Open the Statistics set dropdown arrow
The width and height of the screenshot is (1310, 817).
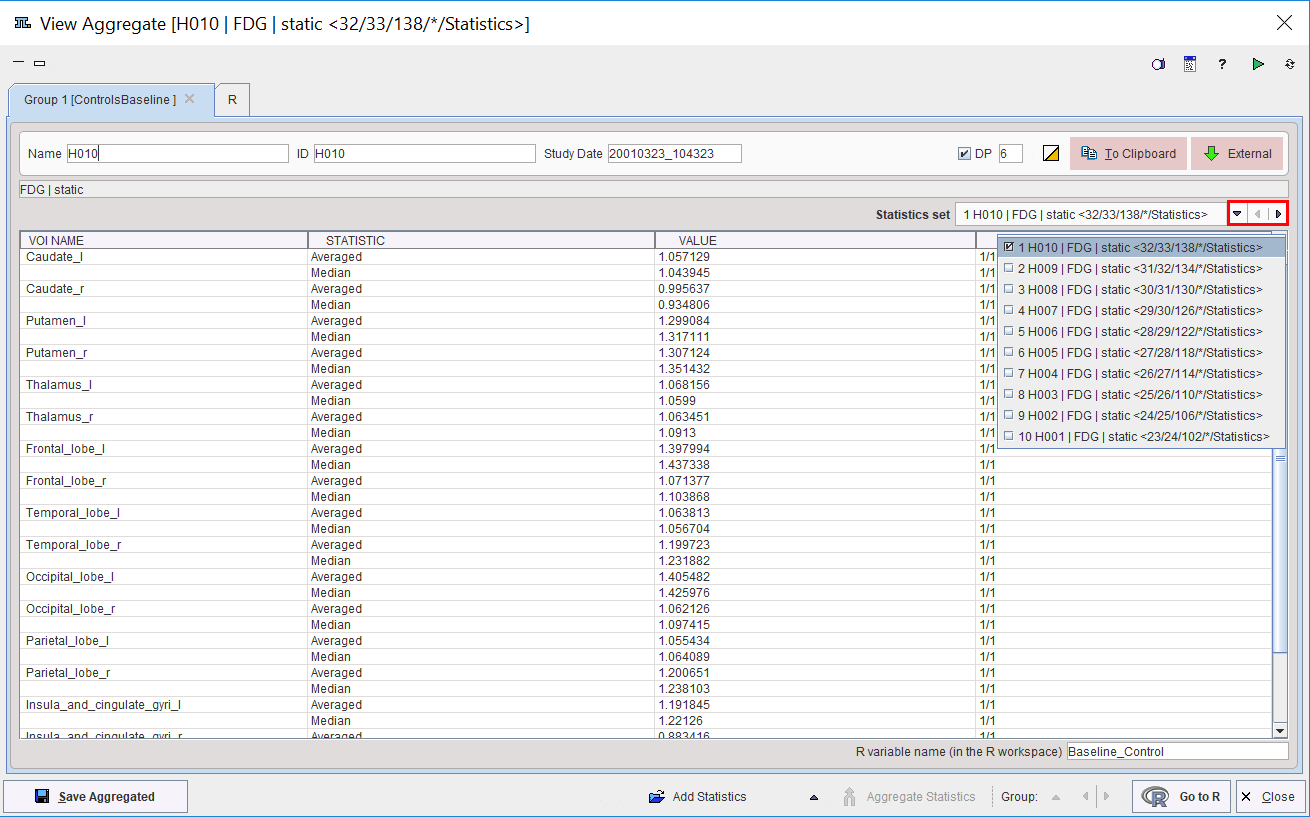1237,214
